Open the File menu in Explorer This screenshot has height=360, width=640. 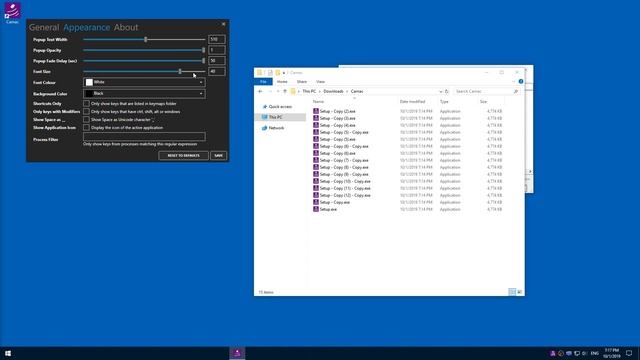(263, 82)
